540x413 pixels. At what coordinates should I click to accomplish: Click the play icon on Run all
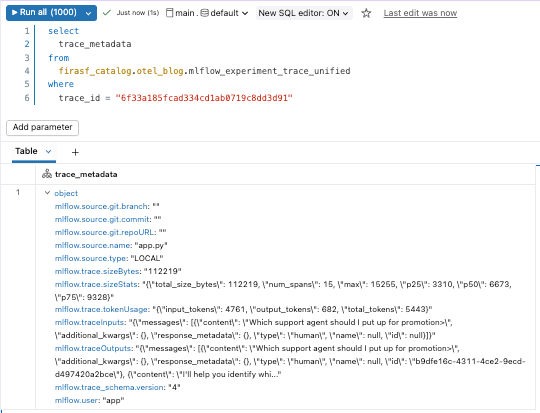click(14, 12)
